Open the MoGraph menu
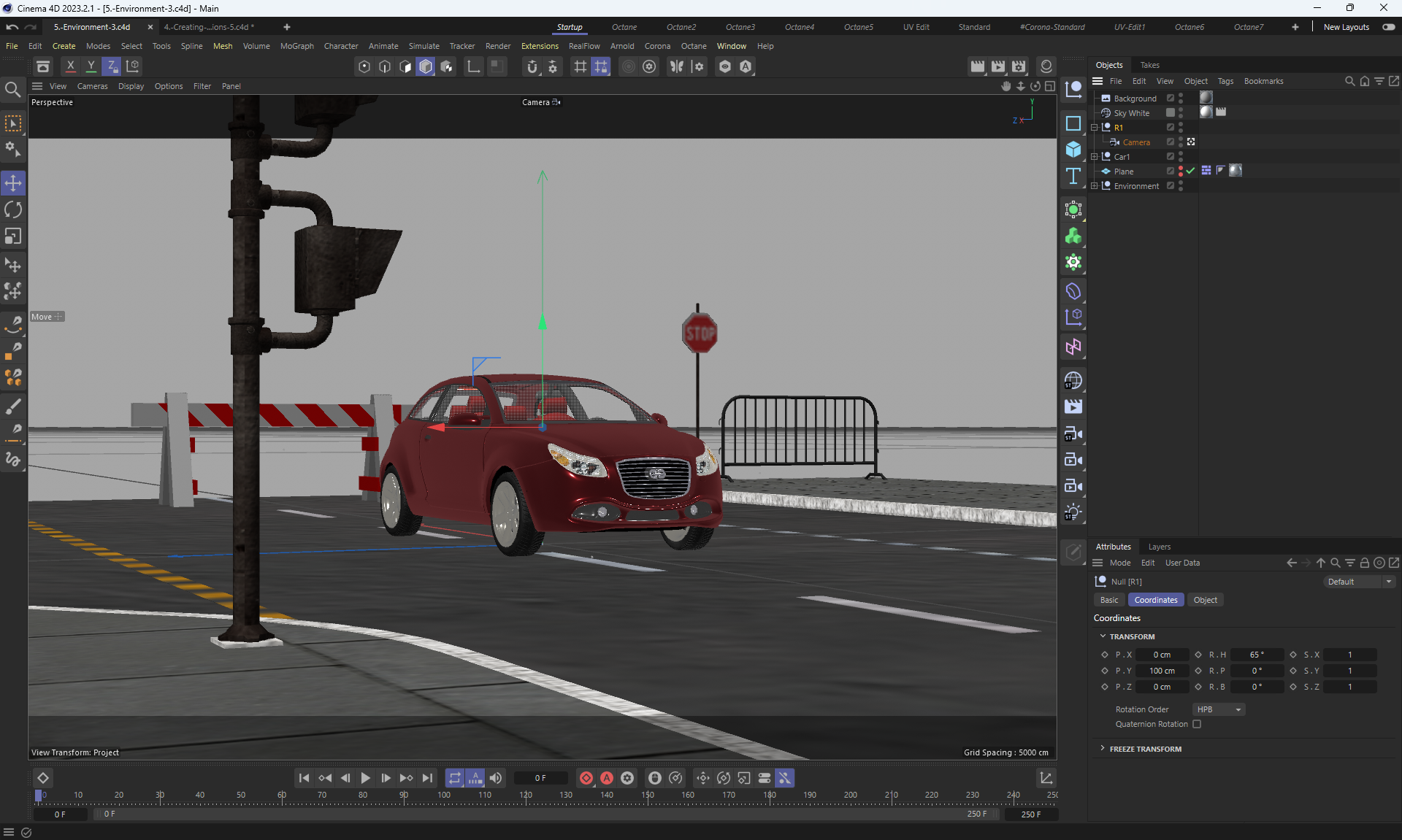This screenshot has width=1402, height=840. [x=296, y=46]
